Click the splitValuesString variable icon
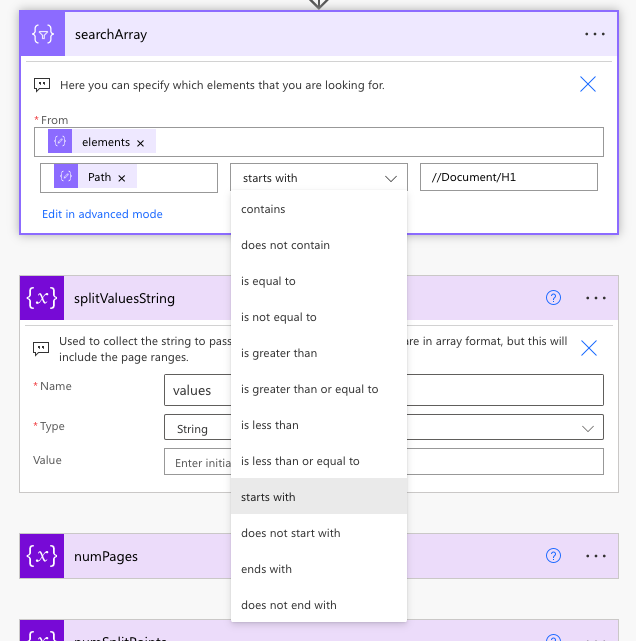Image resolution: width=636 pixels, height=641 pixels. (42, 298)
